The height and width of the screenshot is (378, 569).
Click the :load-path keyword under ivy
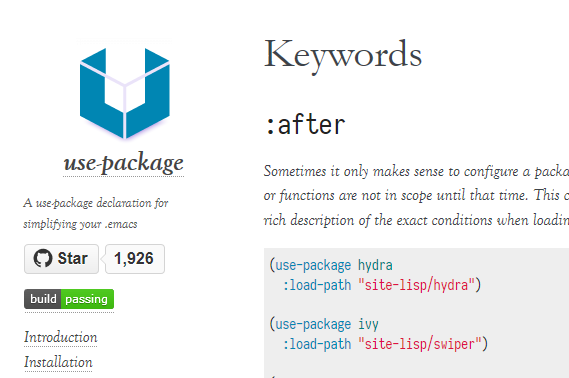tap(317, 344)
